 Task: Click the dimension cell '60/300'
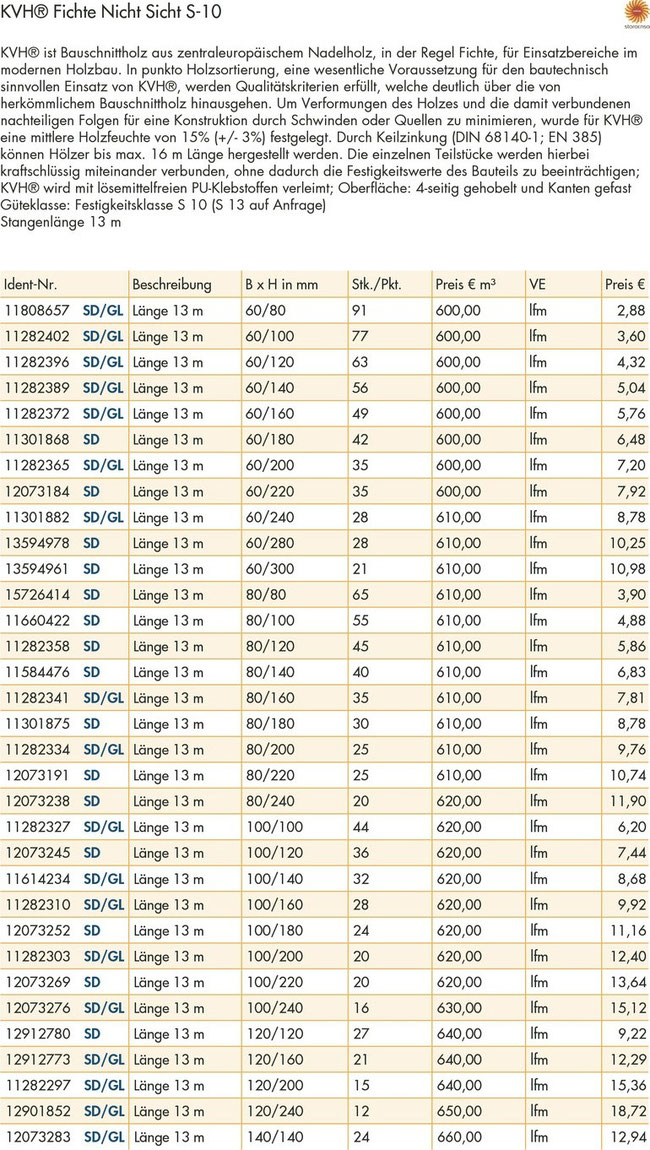click(x=269, y=568)
